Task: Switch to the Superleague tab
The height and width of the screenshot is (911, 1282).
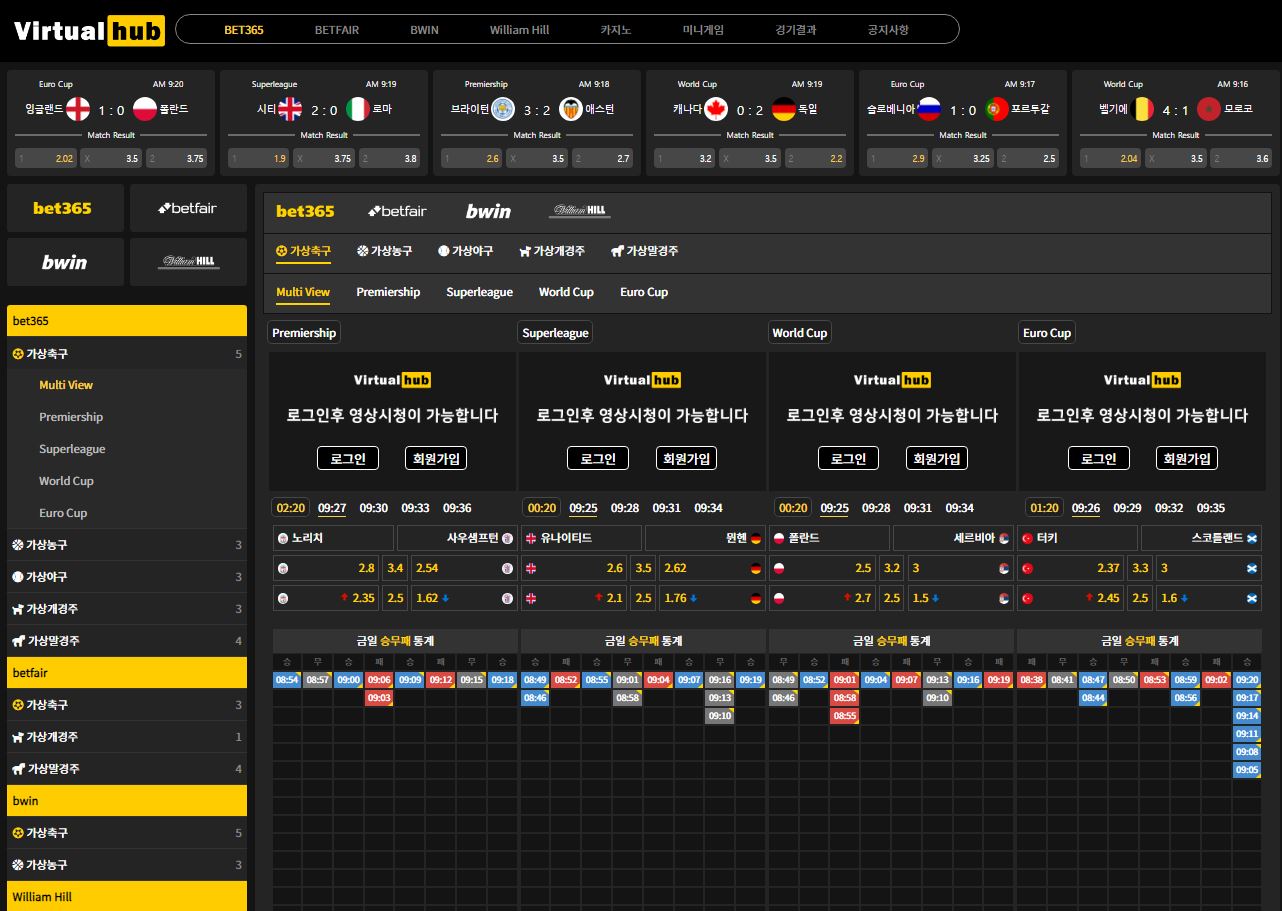Action: 479,292
